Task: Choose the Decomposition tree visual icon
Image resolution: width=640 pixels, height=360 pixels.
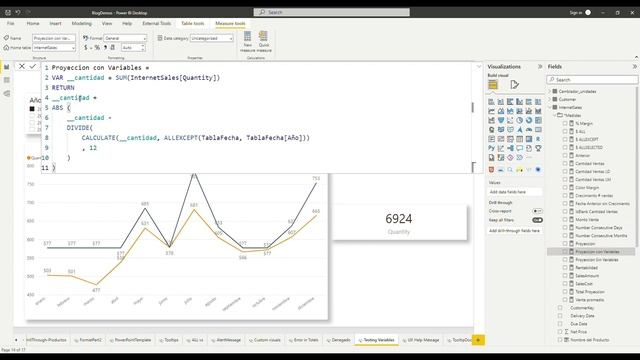Action: tap(510, 148)
